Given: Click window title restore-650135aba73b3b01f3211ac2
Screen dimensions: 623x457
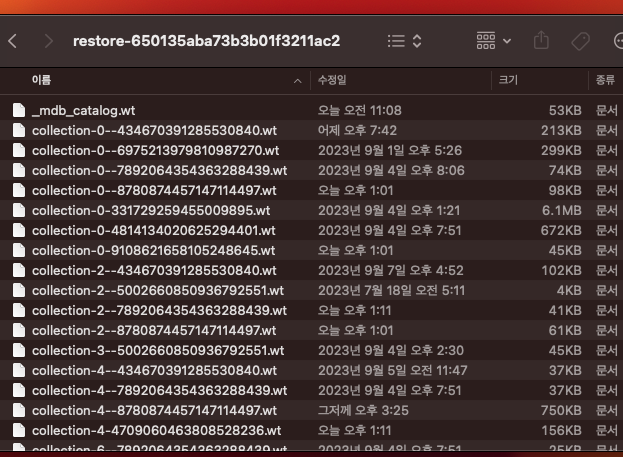Looking at the screenshot, I should pyautogui.click(x=207, y=41).
